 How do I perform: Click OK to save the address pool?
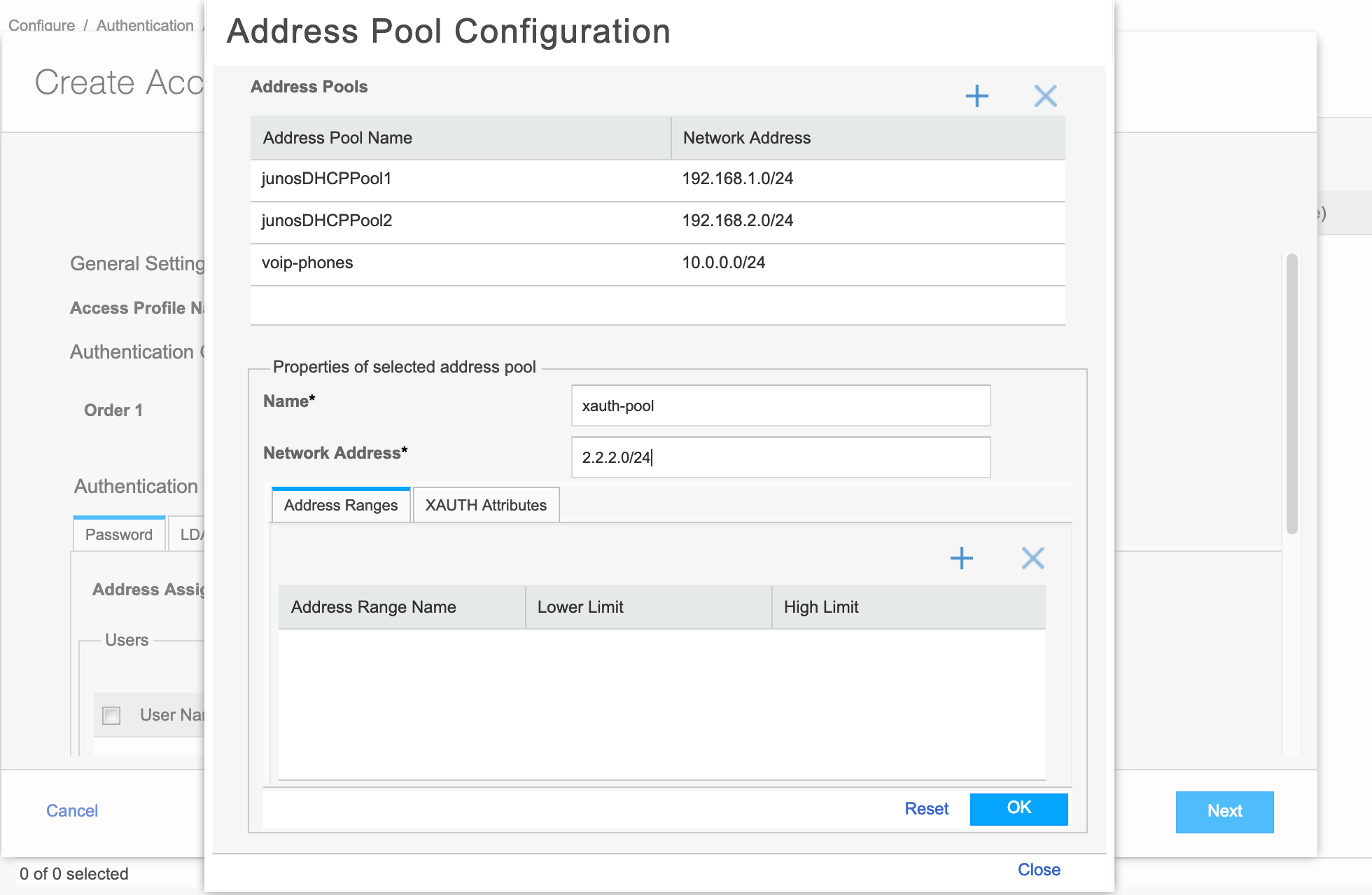tap(1018, 809)
